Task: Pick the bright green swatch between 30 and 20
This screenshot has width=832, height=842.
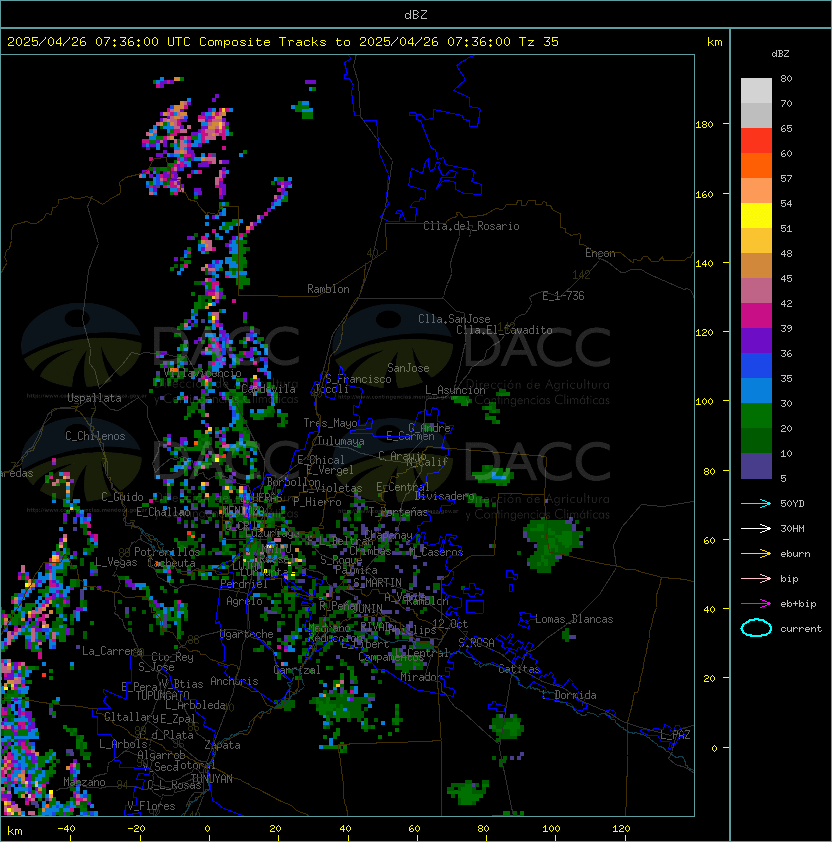Action: pyautogui.click(x=756, y=416)
